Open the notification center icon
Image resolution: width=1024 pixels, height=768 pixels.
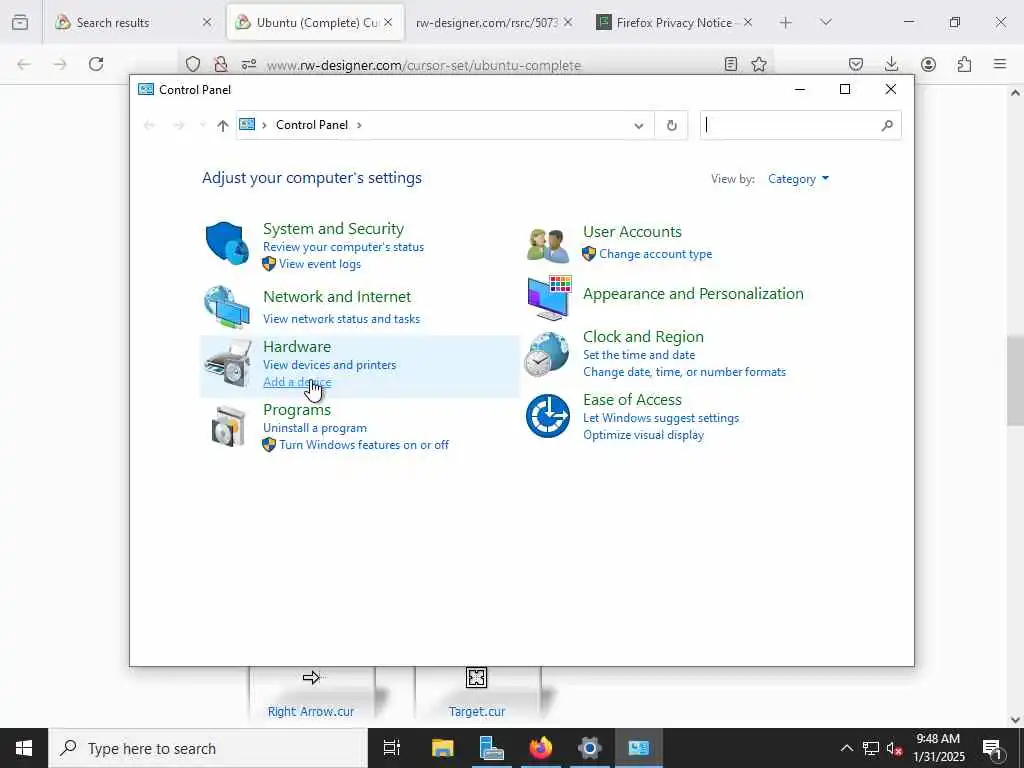pyautogui.click(x=992, y=748)
